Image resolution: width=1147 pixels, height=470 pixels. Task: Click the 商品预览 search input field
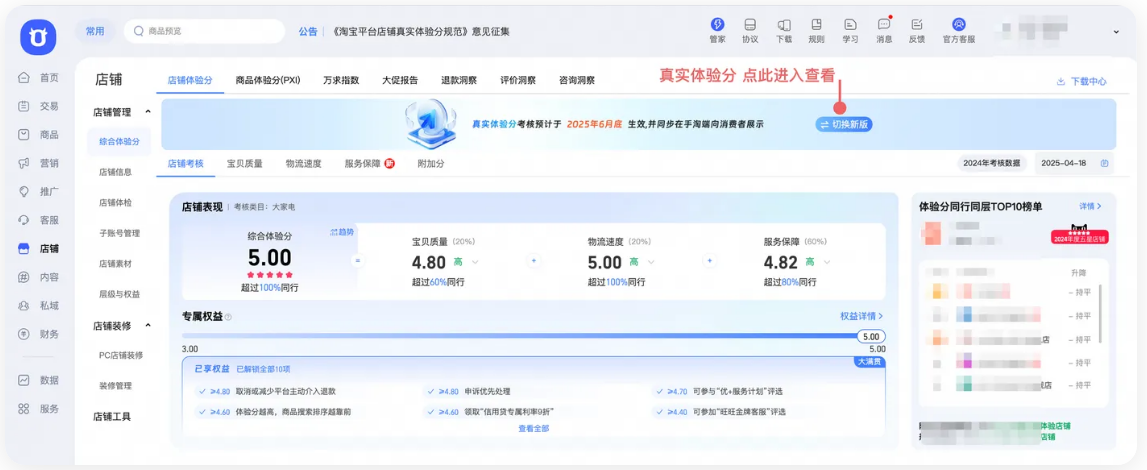coord(204,31)
